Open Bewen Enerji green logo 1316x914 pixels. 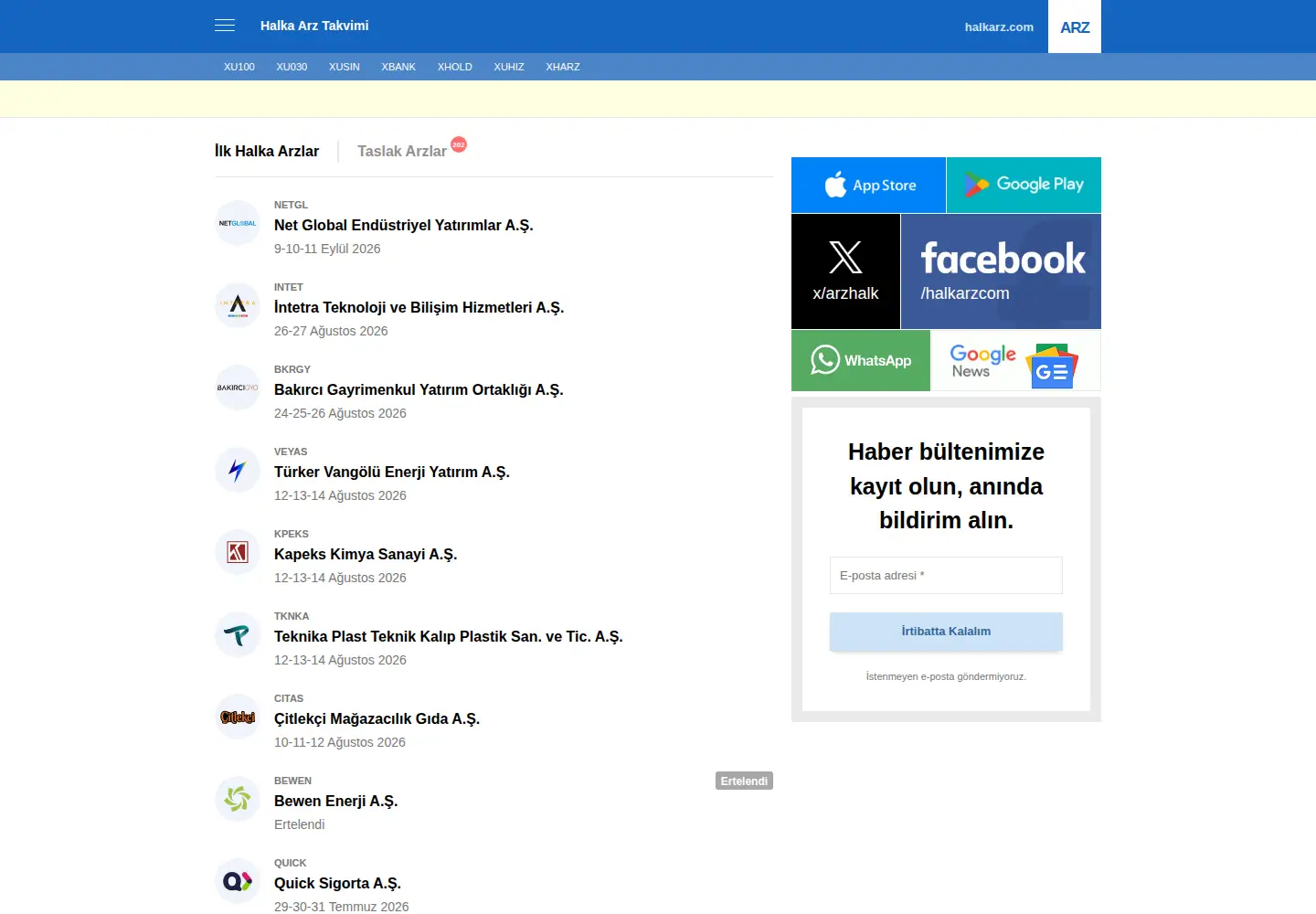tap(238, 799)
